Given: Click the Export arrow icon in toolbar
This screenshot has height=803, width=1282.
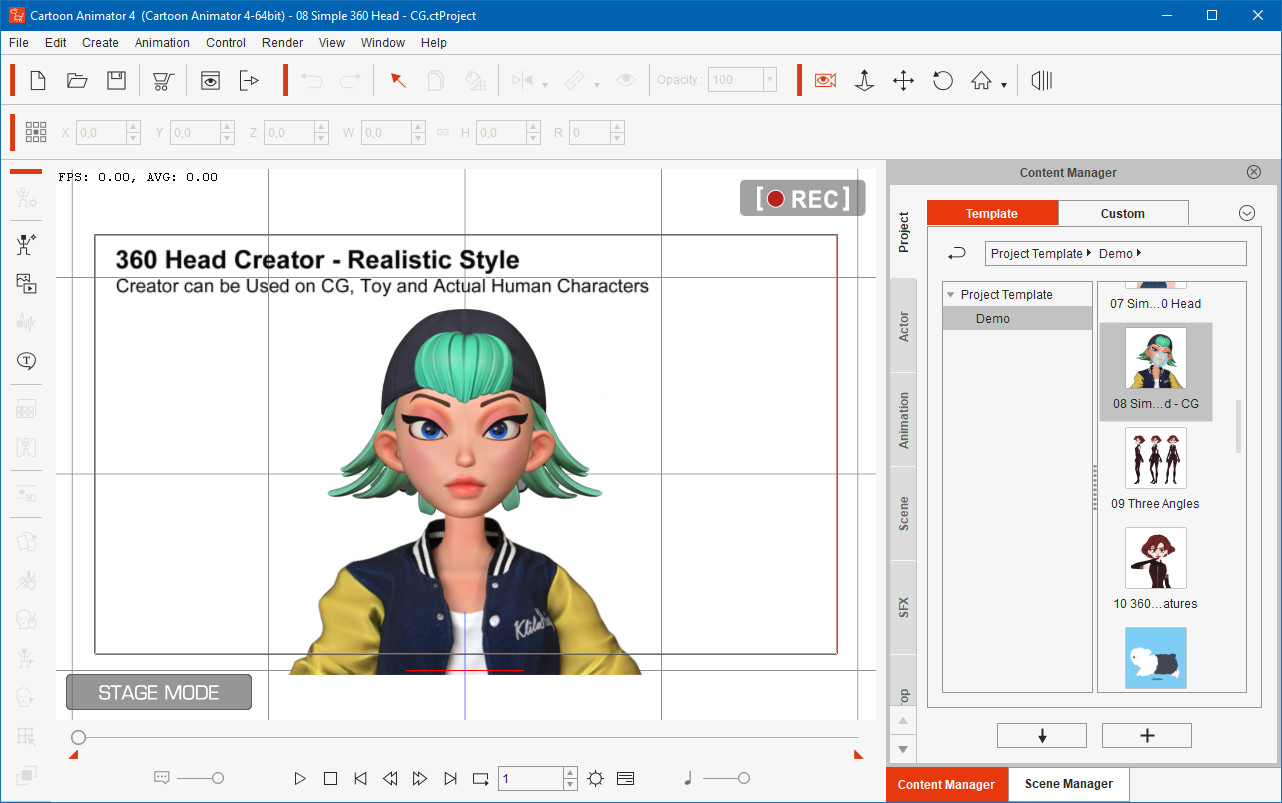Looking at the screenshot, I should (x=249, y=81).
